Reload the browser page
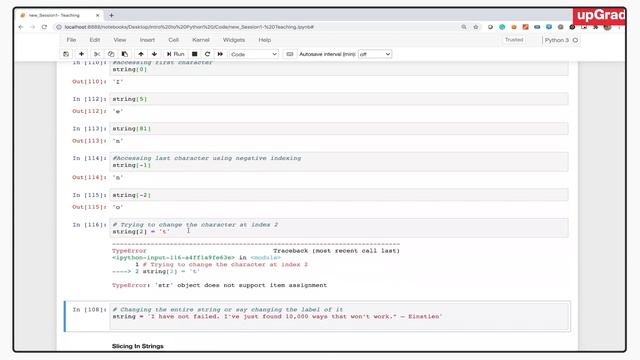Screen dimensions: 640x360 click(44, 27)
